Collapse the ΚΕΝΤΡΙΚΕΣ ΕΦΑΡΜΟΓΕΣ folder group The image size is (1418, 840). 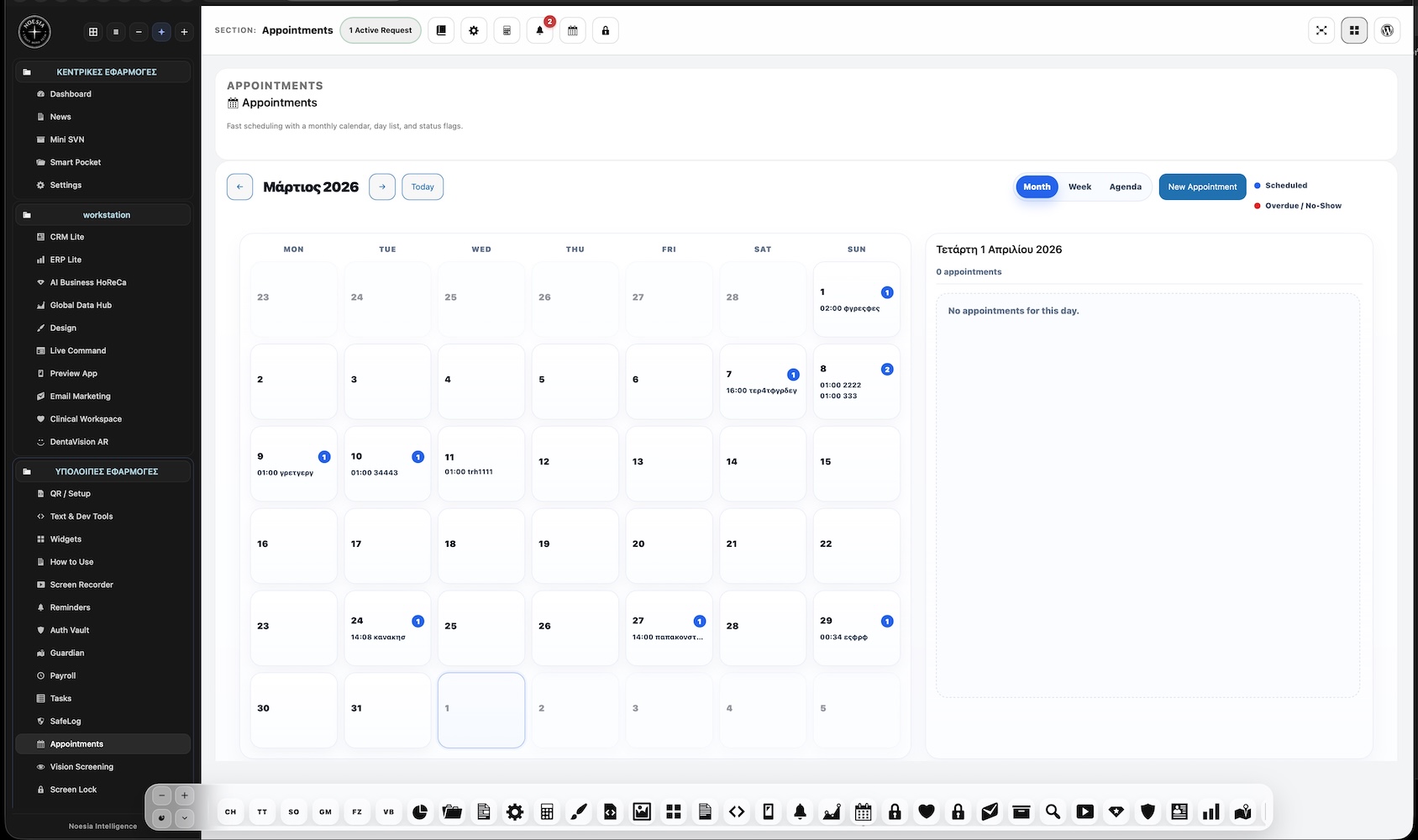click(x=102, y=72)
